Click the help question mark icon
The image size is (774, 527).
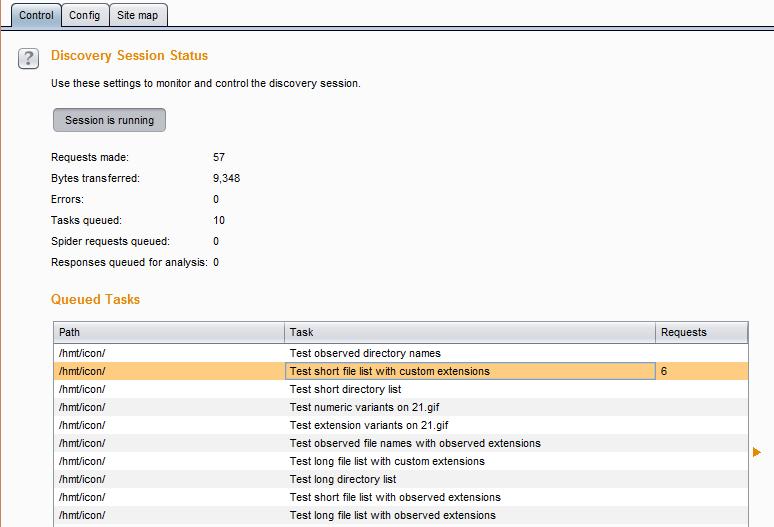(28, 59)
